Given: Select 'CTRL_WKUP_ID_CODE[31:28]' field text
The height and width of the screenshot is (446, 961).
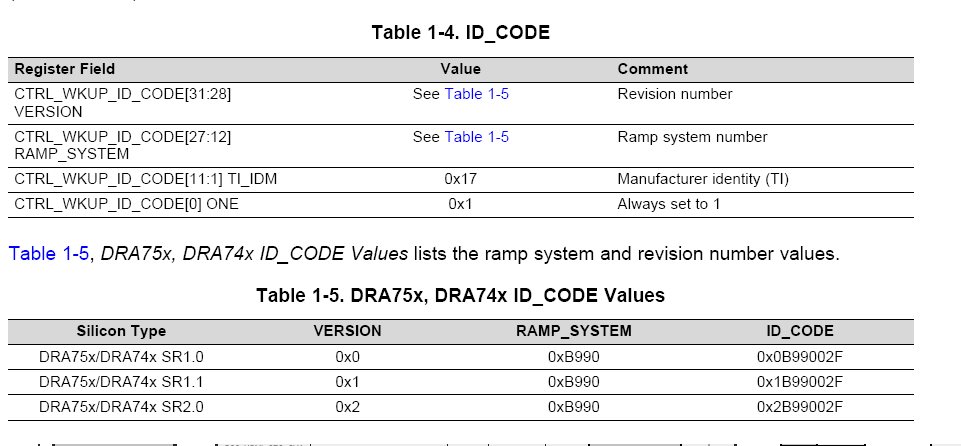Looking at the screenshot, I should (123, 94).
